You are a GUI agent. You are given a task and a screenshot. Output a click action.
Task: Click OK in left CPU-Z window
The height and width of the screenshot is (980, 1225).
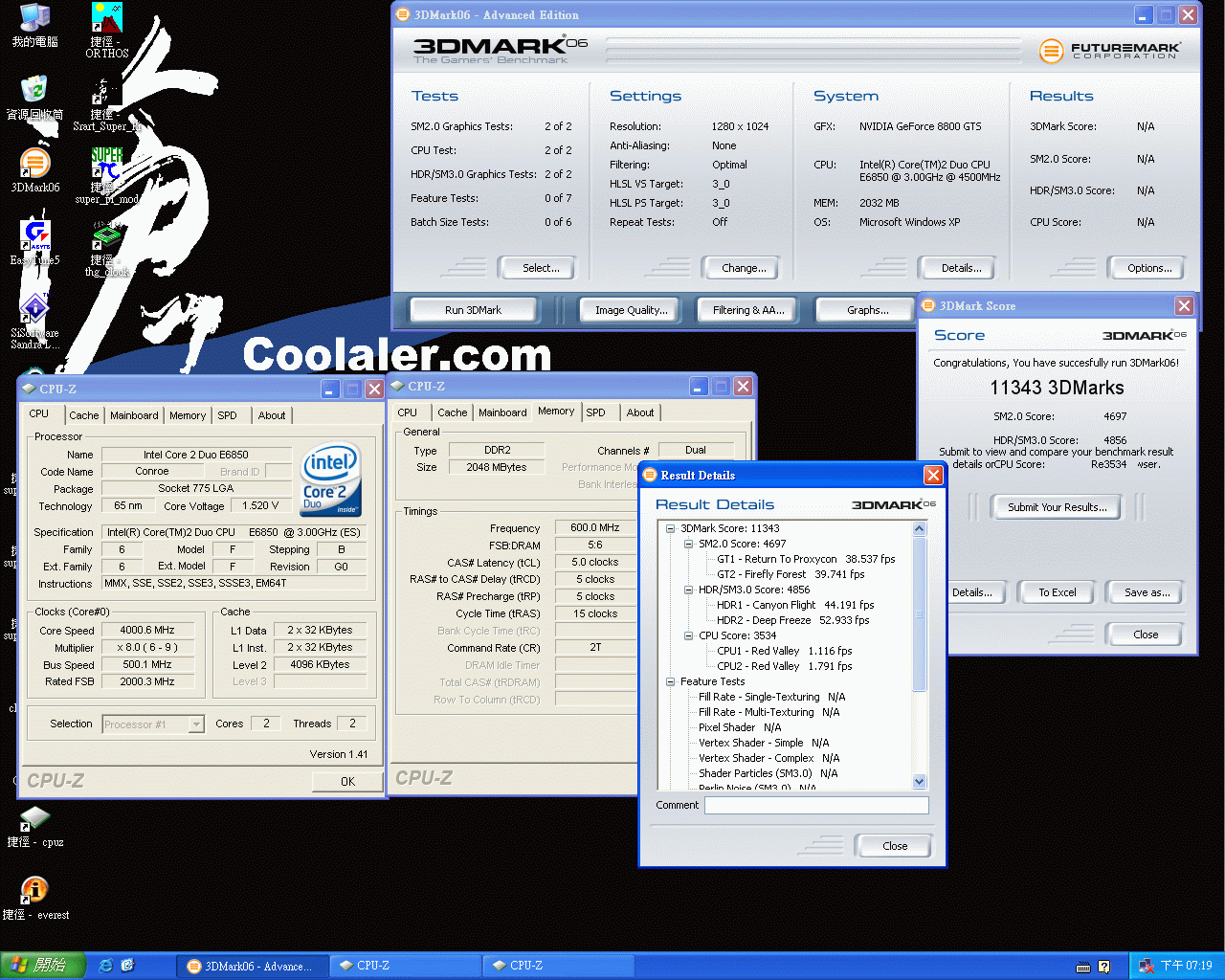pyautogui.click(x=347, y=782)
